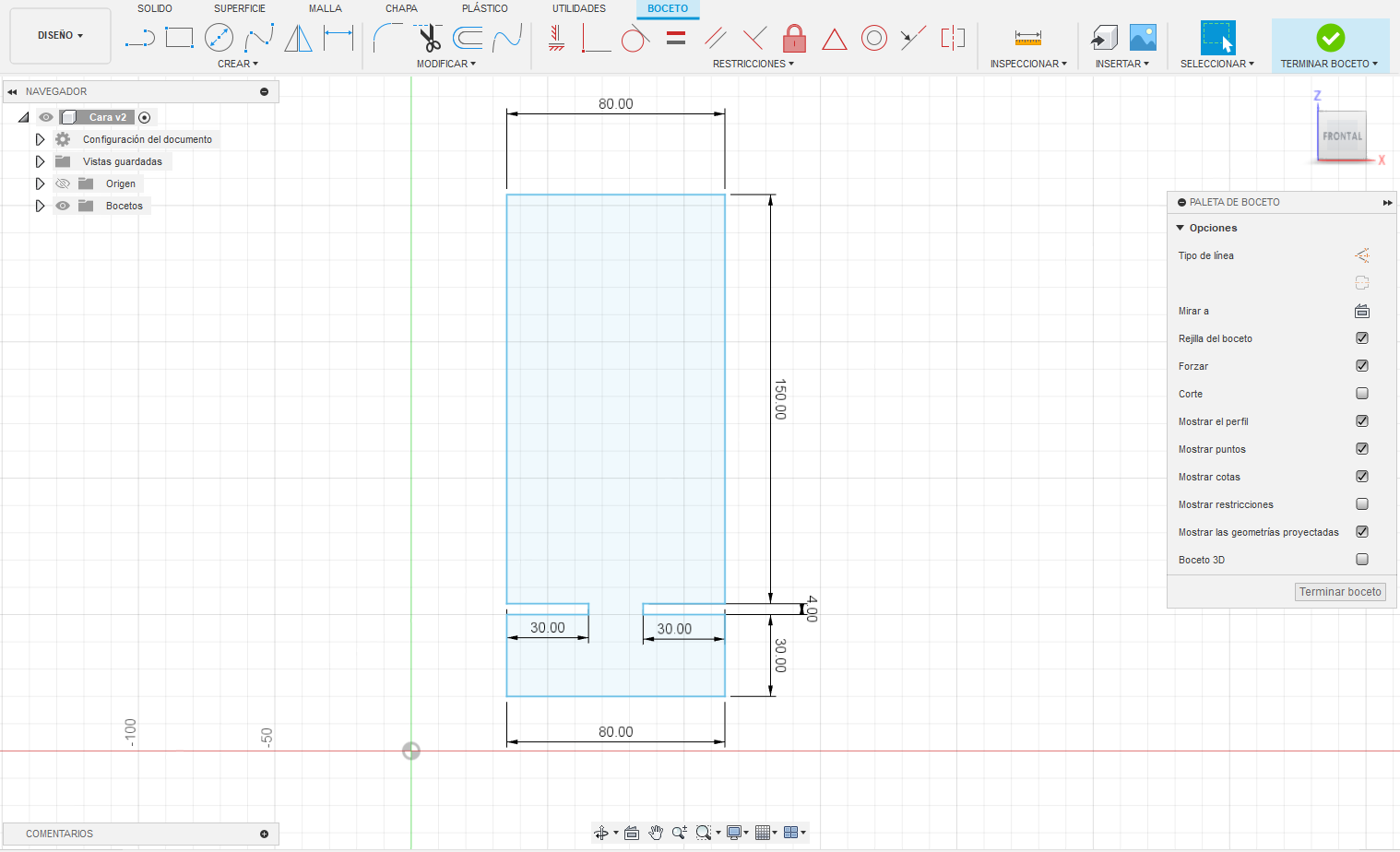Select the Fillet tool in Modificar

click(x=387, y=38)
